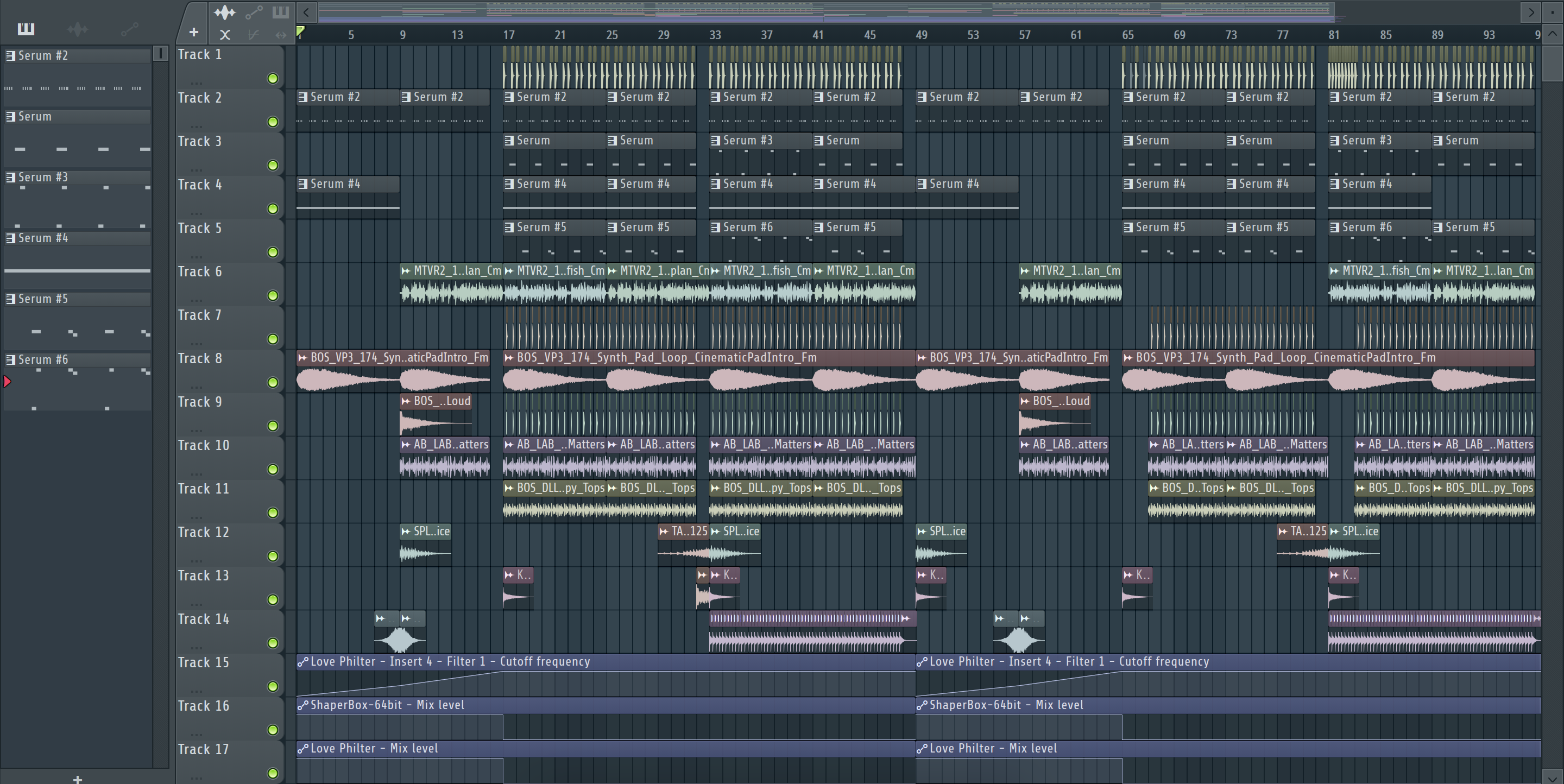Select the Track 13 header label

point(204,576)
